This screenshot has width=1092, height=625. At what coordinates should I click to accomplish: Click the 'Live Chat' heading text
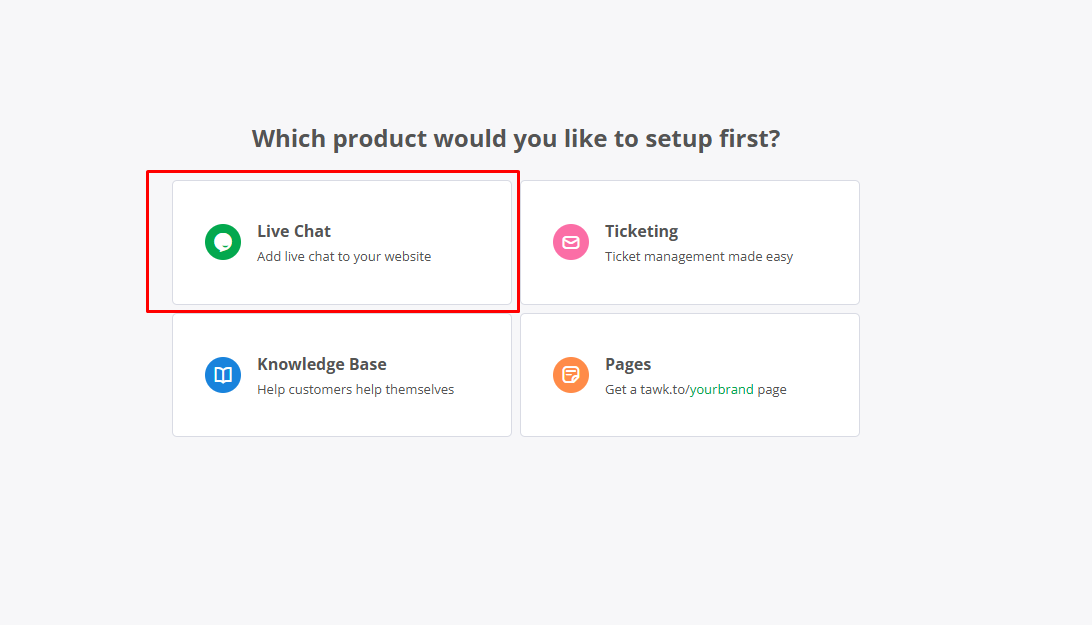pyautogui.click(x=294, y=231)
